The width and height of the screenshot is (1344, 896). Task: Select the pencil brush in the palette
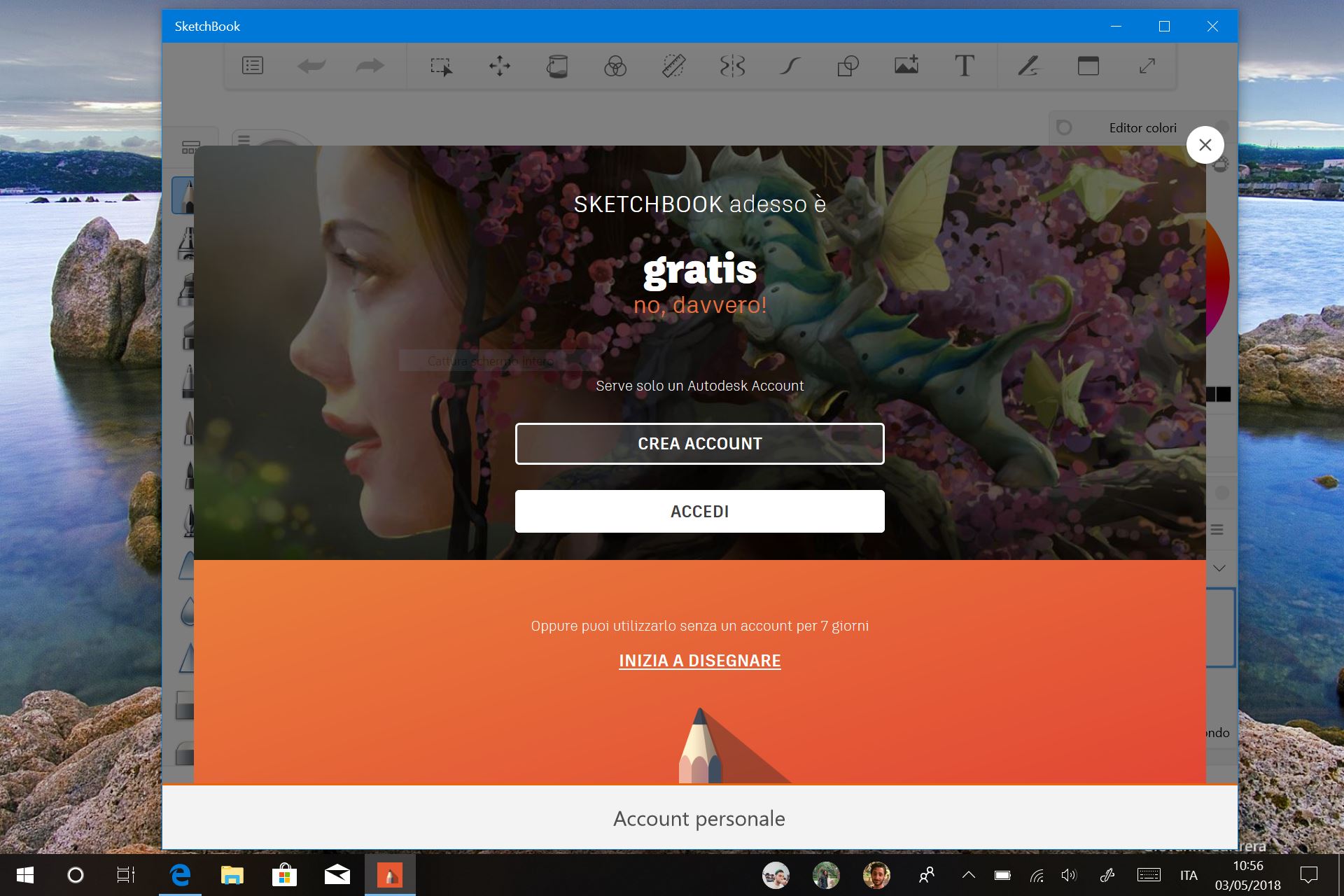coord(183,195)
